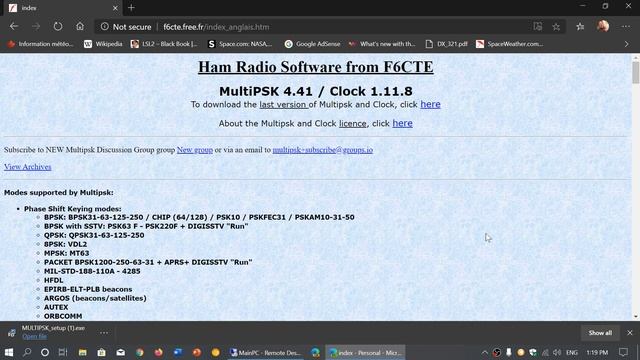Screen dimensions: 640x360
Task: Open Microsoft Store from the taskbar
Action: click(101, 352)
